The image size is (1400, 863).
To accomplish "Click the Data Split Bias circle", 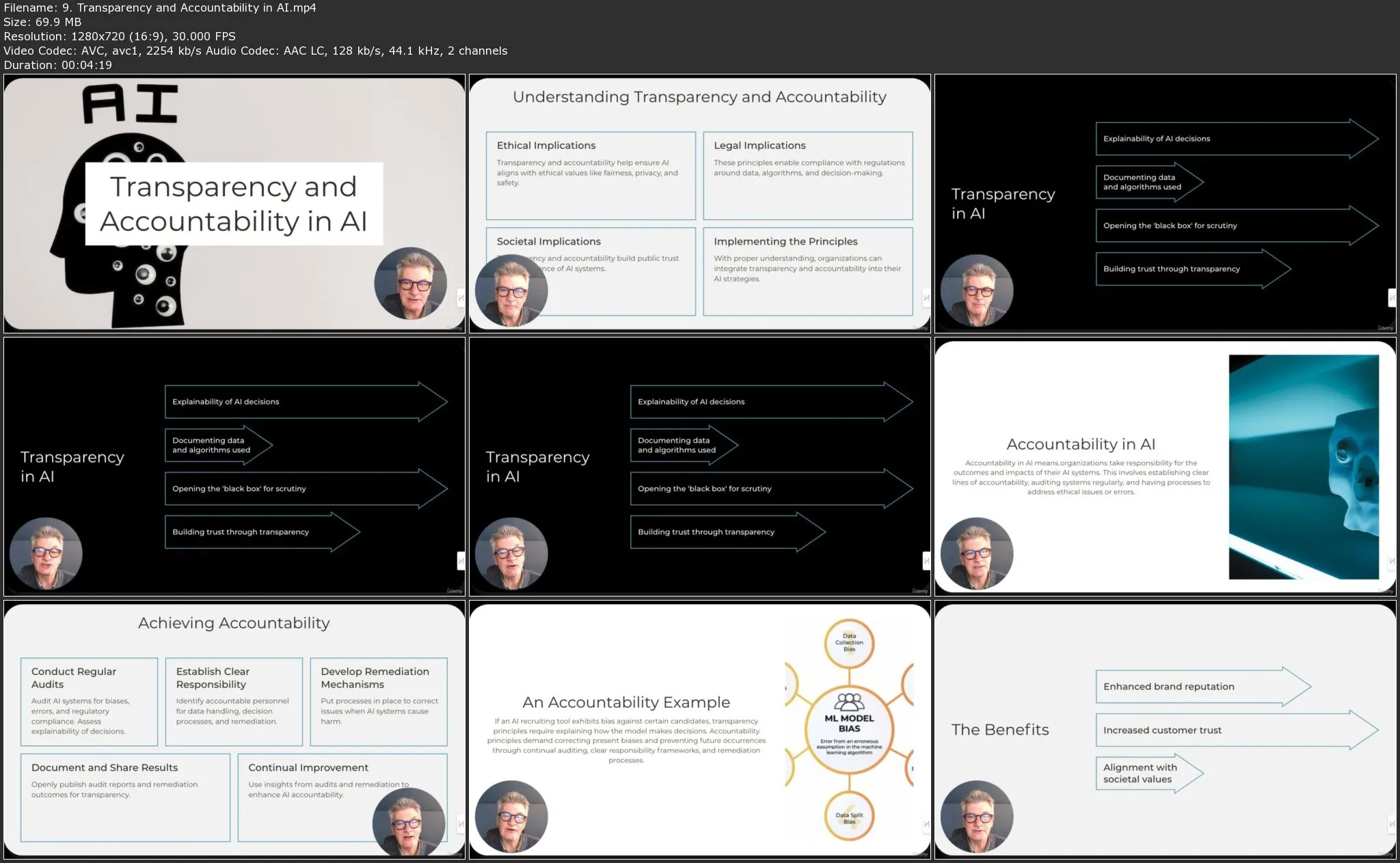I will click(x=849, y=817).
